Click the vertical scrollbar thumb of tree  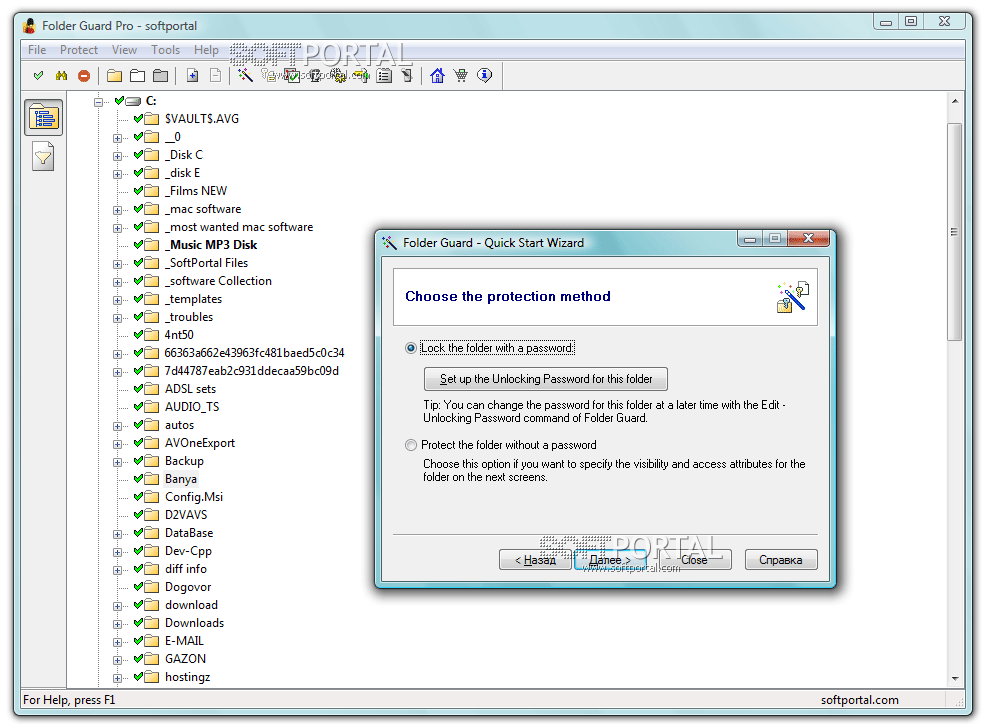click(x=955, y=232)
